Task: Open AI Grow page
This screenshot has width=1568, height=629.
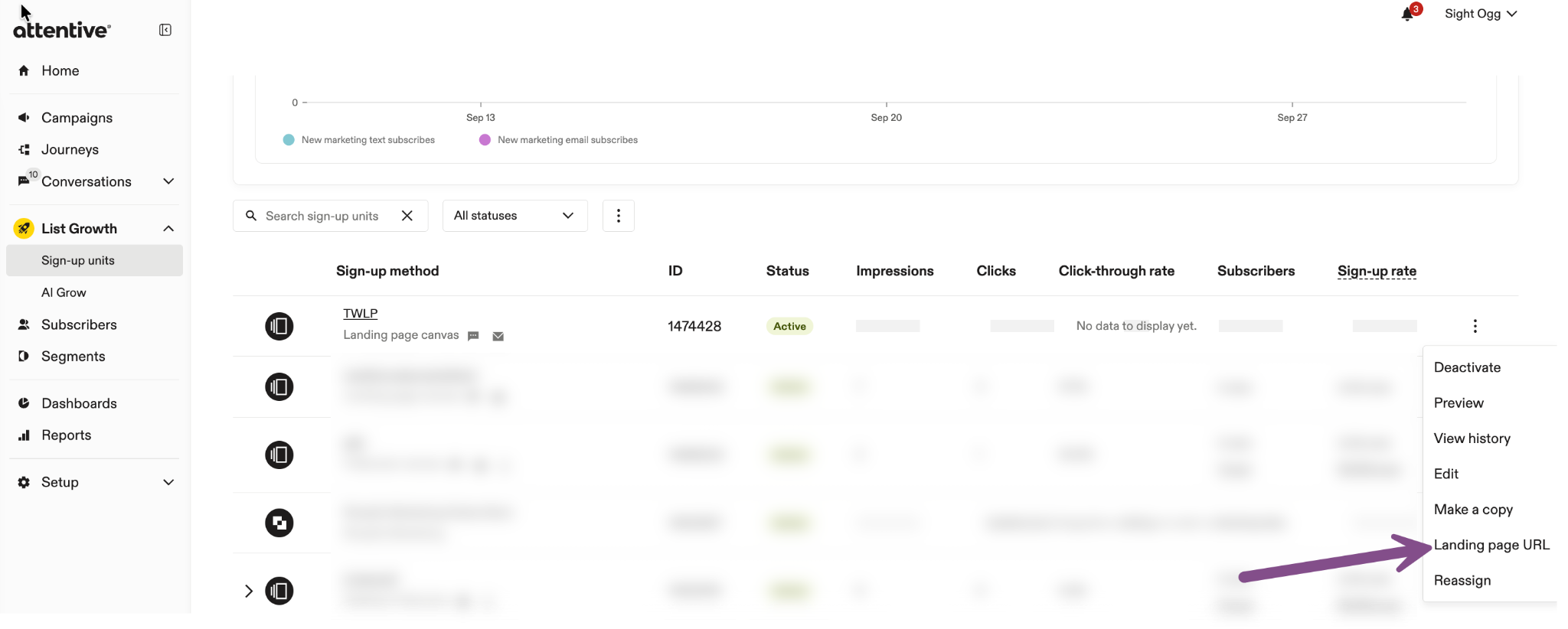Action: tap(64, 292)
